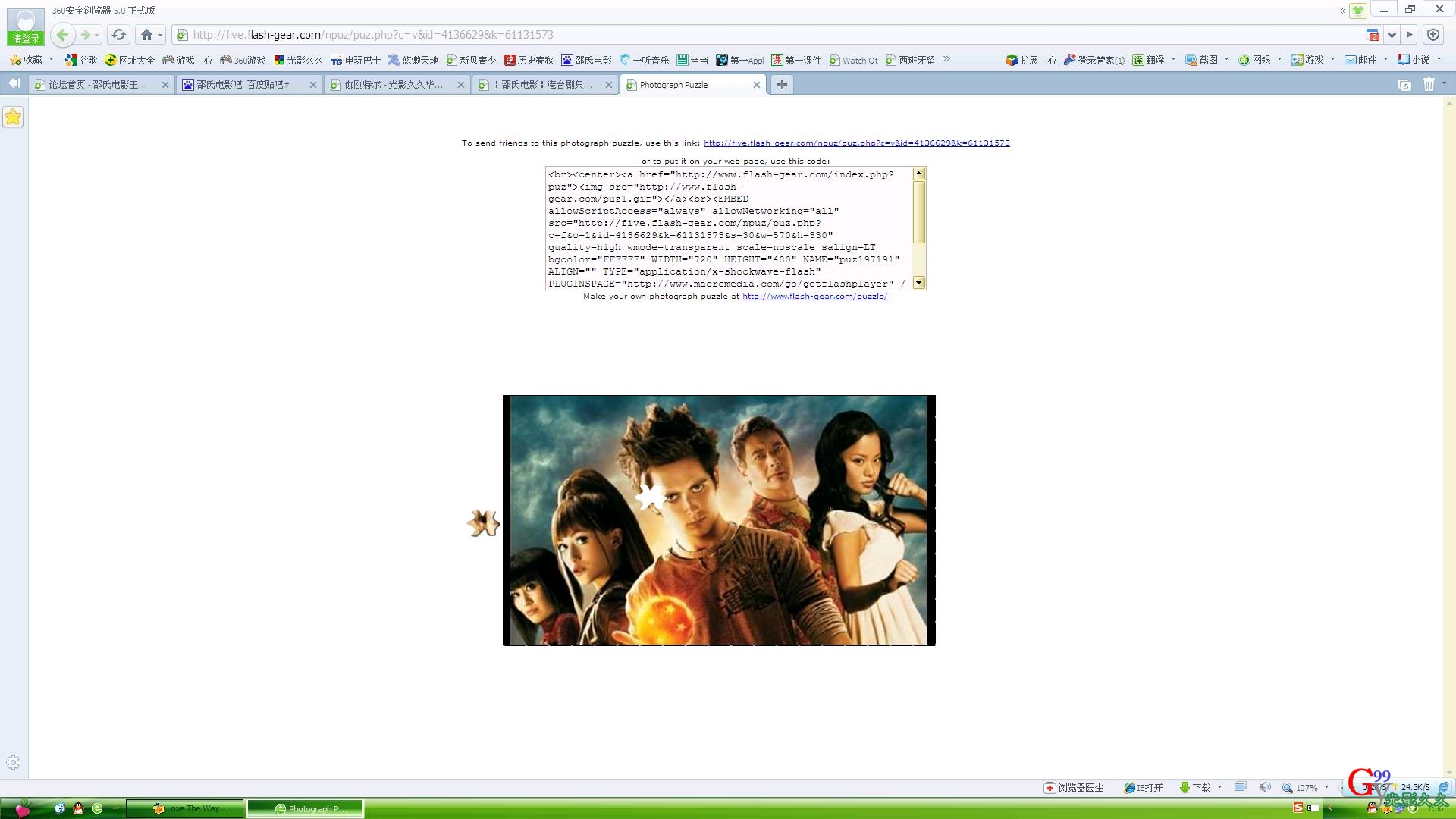Switch to the 邵氏电影吧_百度贴吧 tab
Viewport: 1456px width, 819px height.
tap(243, 85)
